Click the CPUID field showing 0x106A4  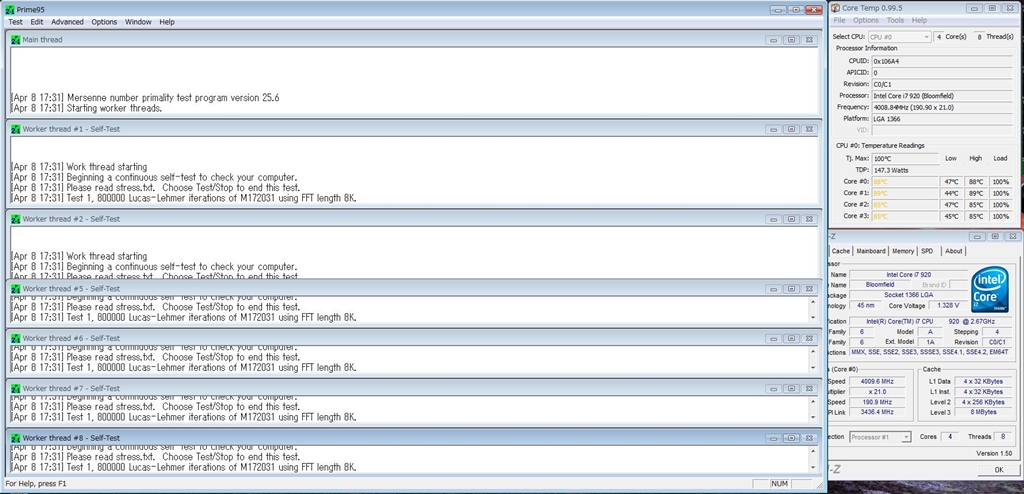tap(944, 61)
